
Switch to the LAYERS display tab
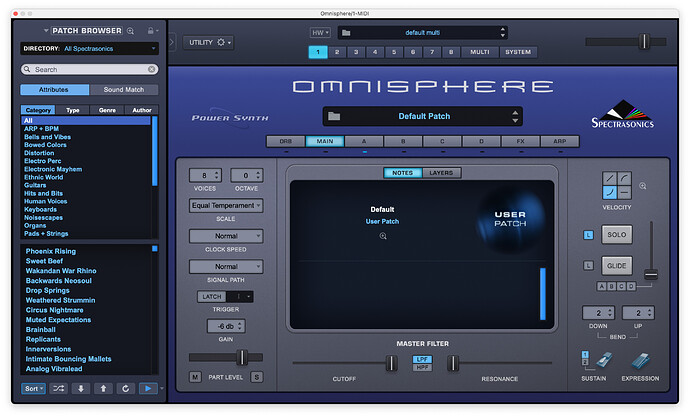tap(441, 173)
